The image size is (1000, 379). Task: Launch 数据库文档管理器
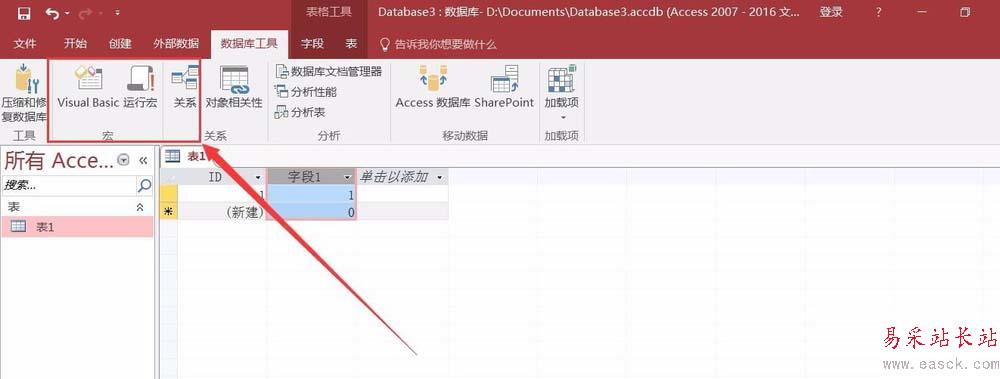click(x=328, y=71)
